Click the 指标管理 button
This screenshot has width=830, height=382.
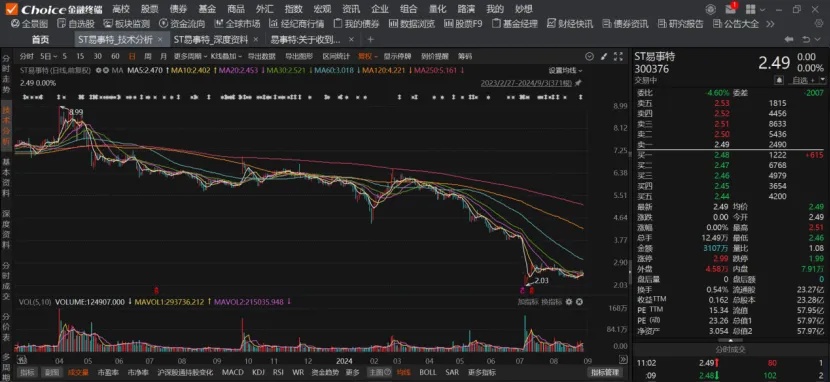coord(604,372)
